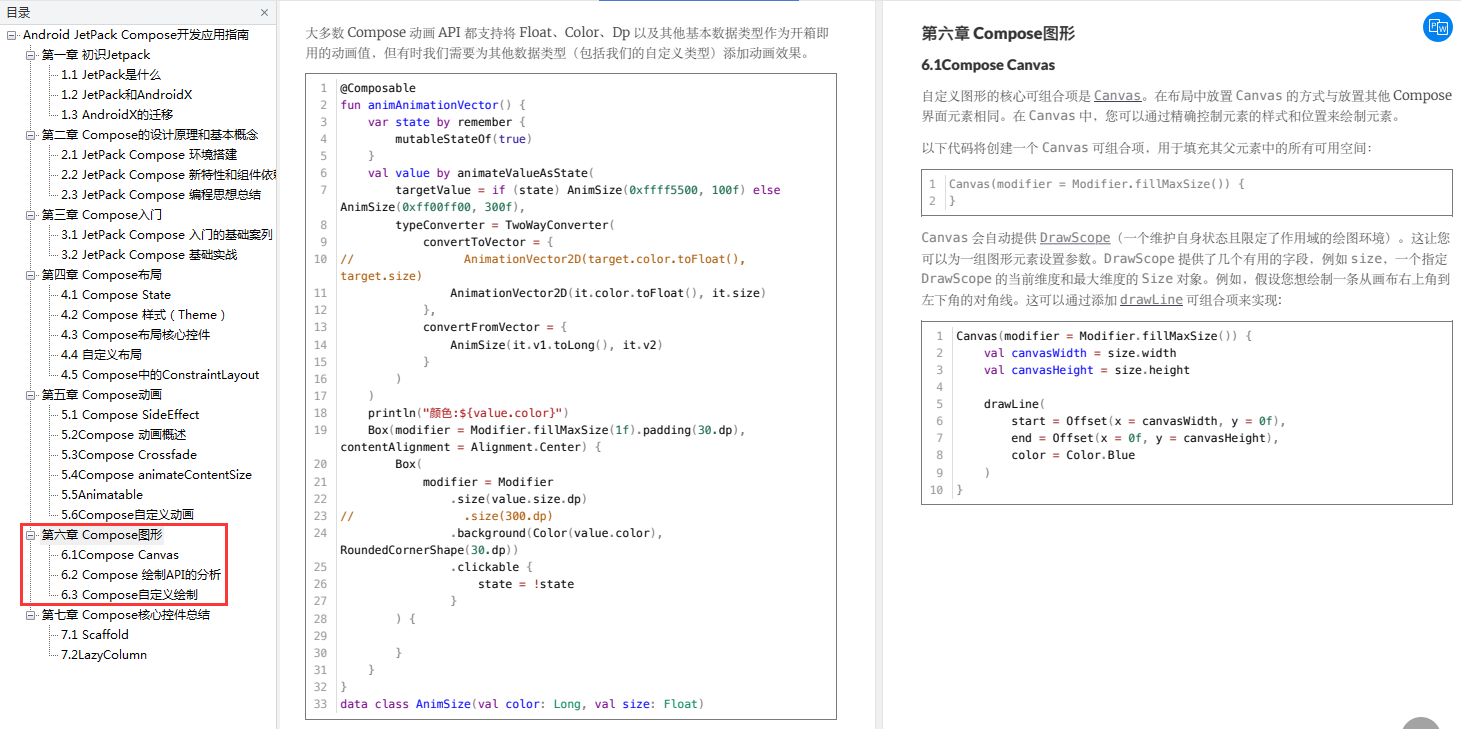Collapse the 第七章 Compose核心控件总结 tree node

pos(31,615)
